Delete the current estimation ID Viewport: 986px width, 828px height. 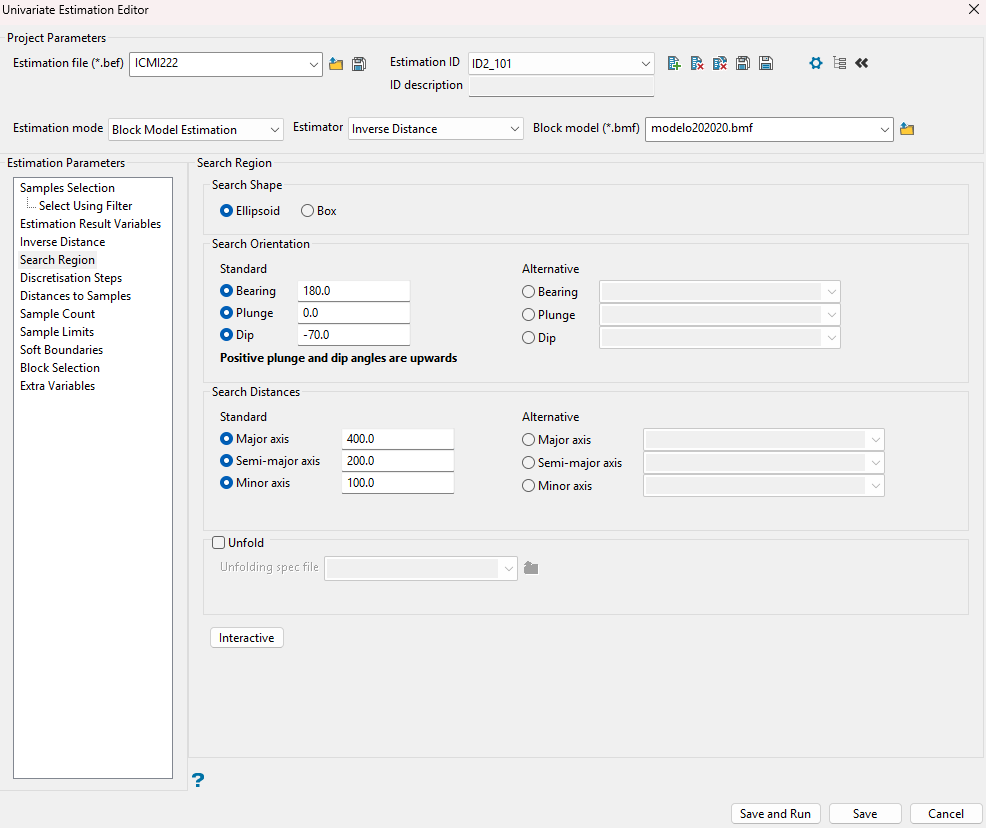pos(697,63)
